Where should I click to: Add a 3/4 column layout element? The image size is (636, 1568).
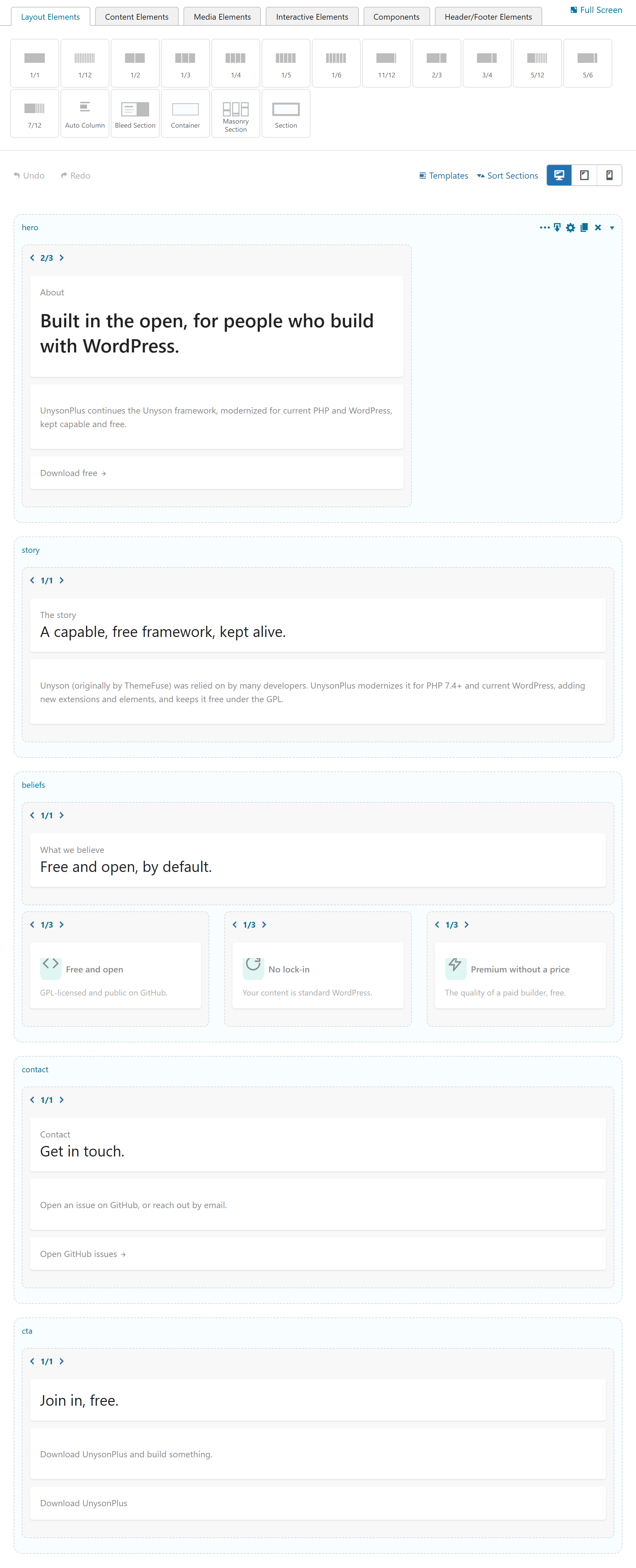click(x=487, y=63)
